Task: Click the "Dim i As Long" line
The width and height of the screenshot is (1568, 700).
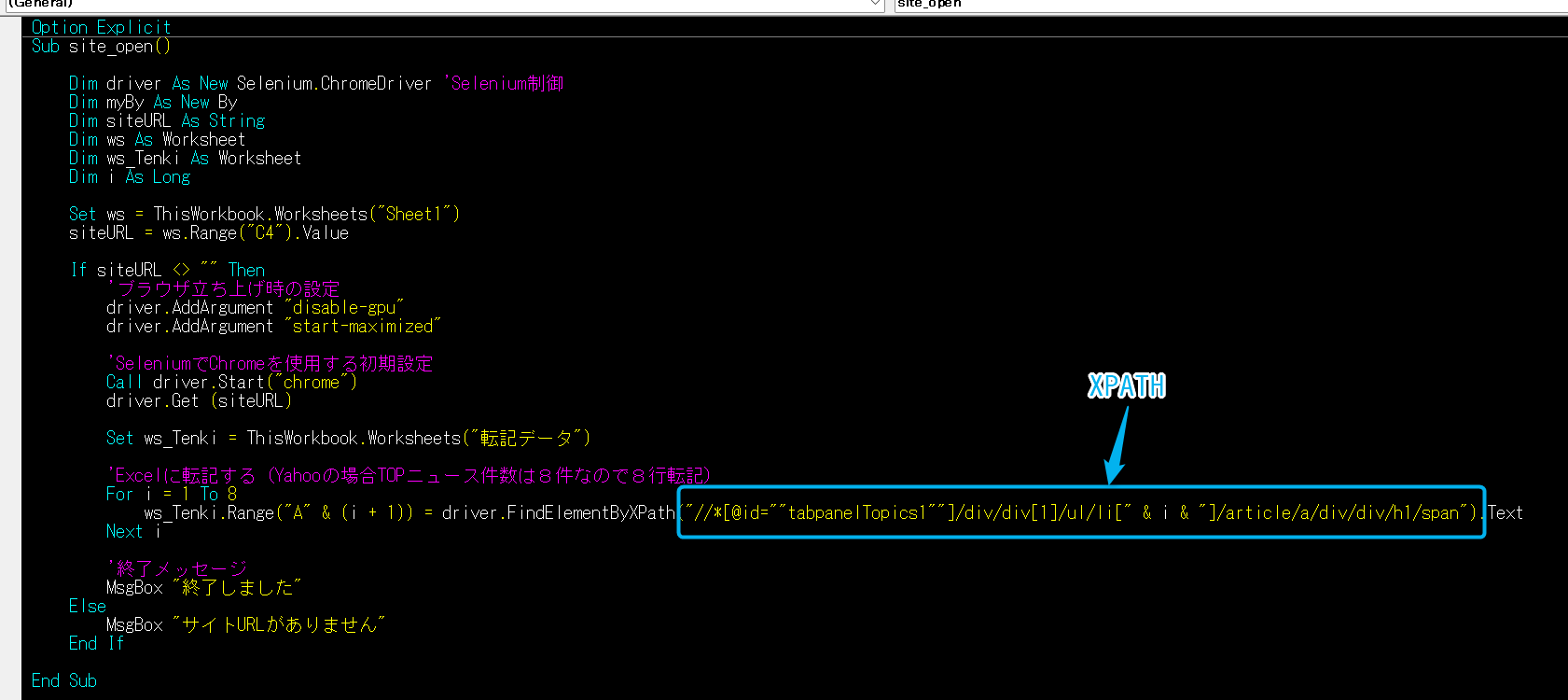Action: [x=130, y=176]
